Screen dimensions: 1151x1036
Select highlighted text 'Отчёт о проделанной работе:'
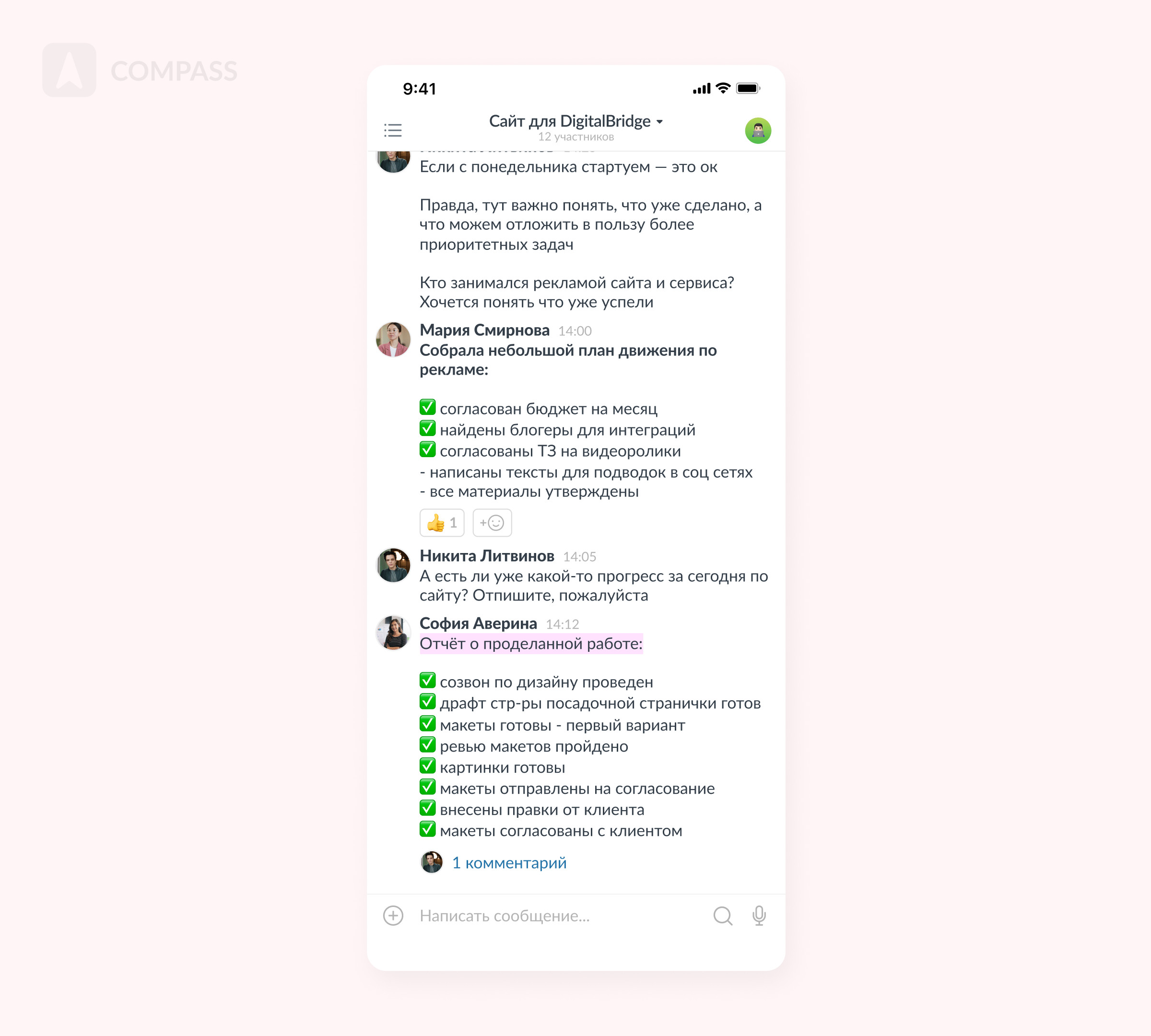coord(531,644)
